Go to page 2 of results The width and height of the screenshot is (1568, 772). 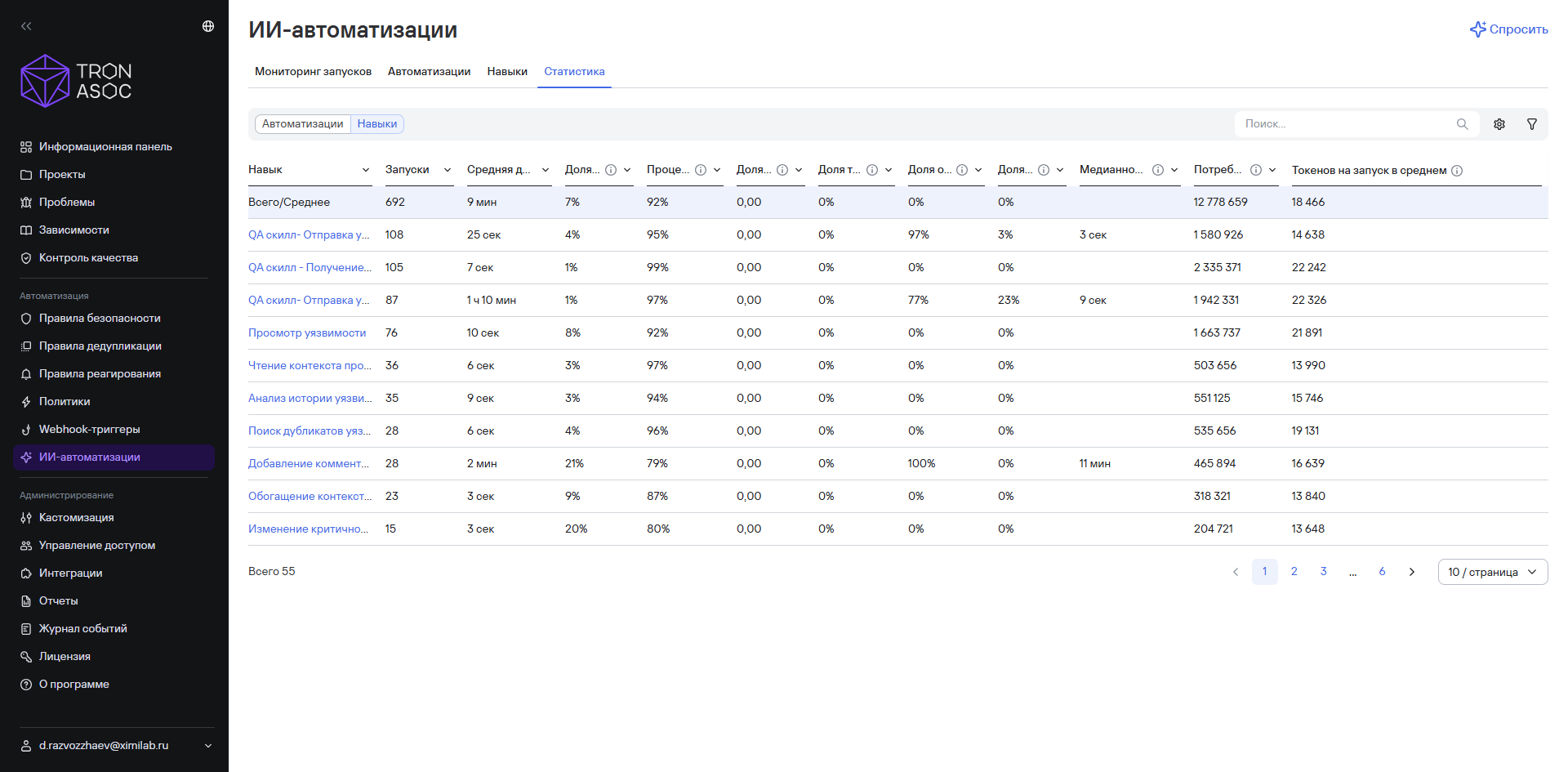click(x=1294, y=572)
